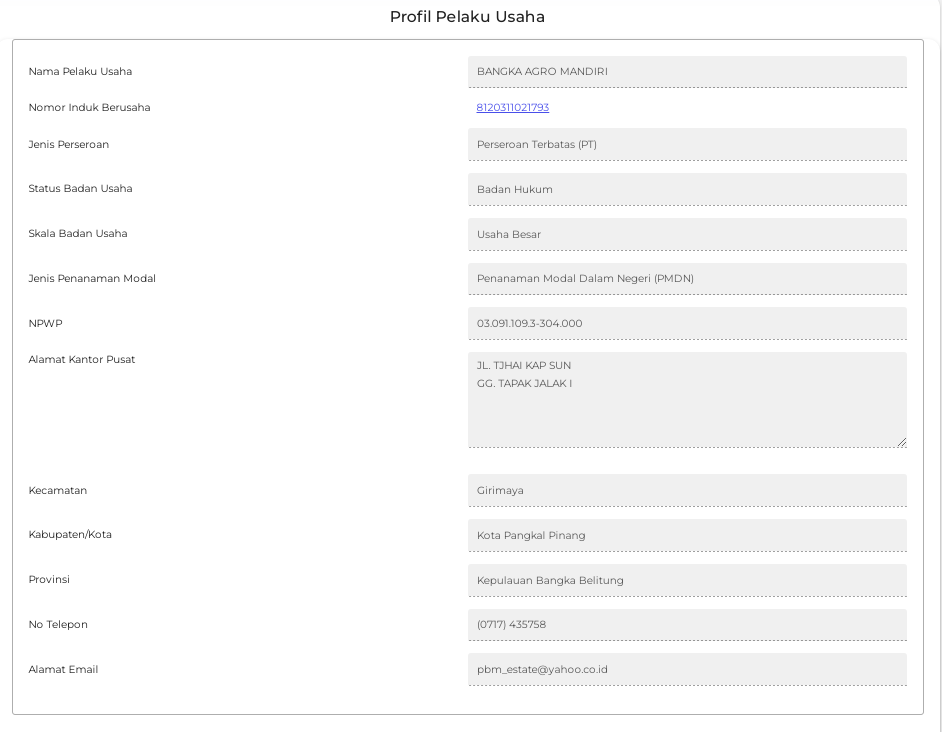
Task: Click the address text area resize handle
Action: [x=902, y=442]
